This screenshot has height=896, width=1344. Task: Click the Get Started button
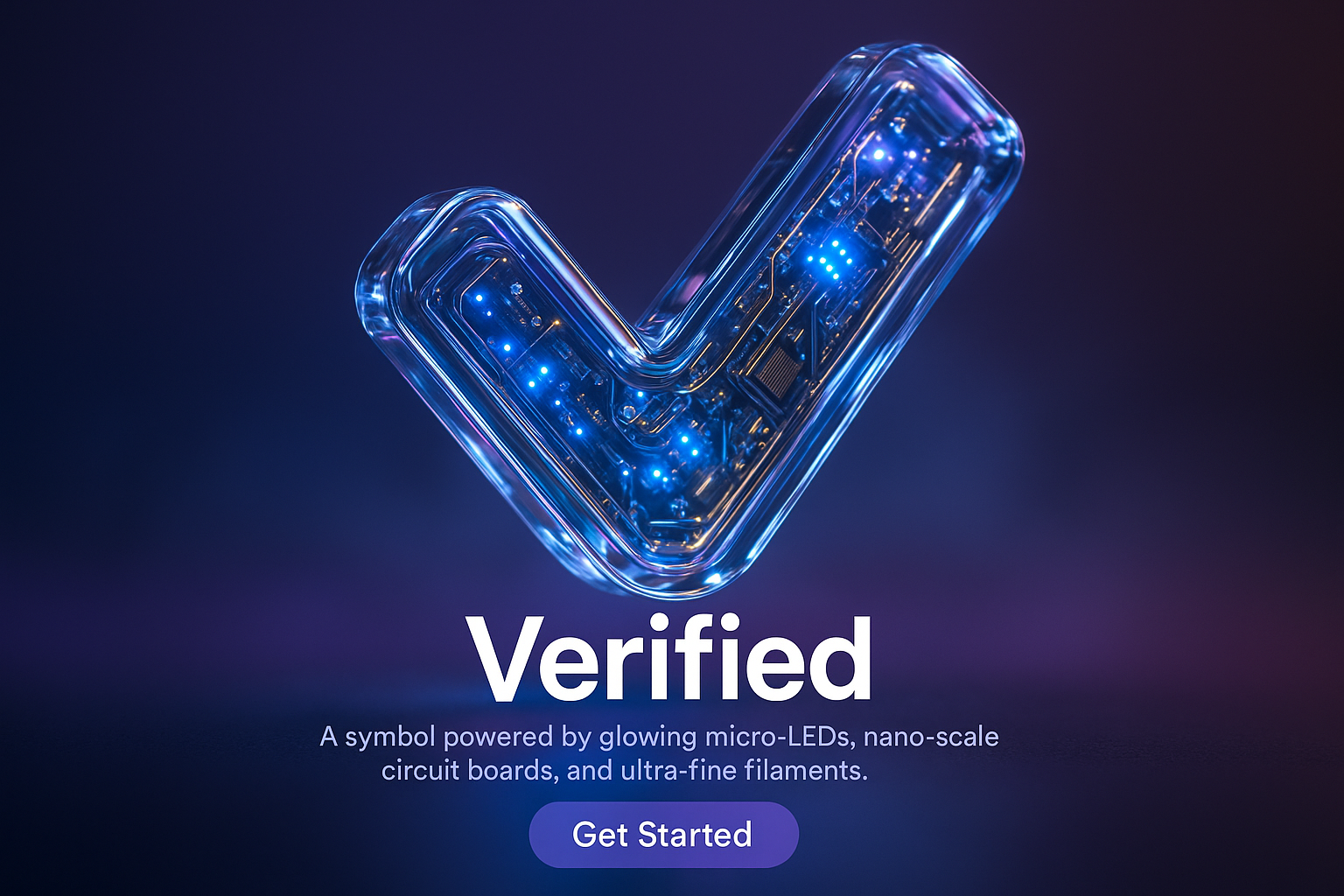[663, 835]
